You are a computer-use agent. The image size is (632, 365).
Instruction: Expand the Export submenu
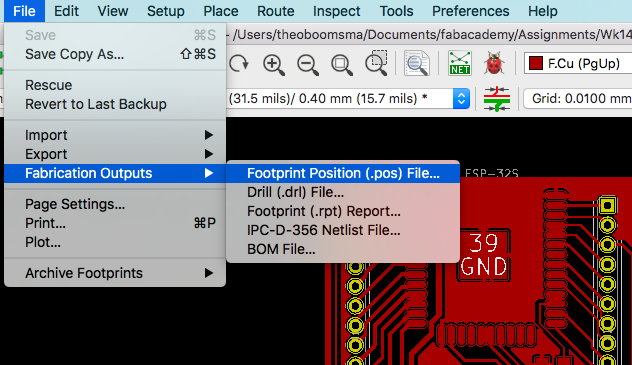pyautogui.click(x=115, y=154)
